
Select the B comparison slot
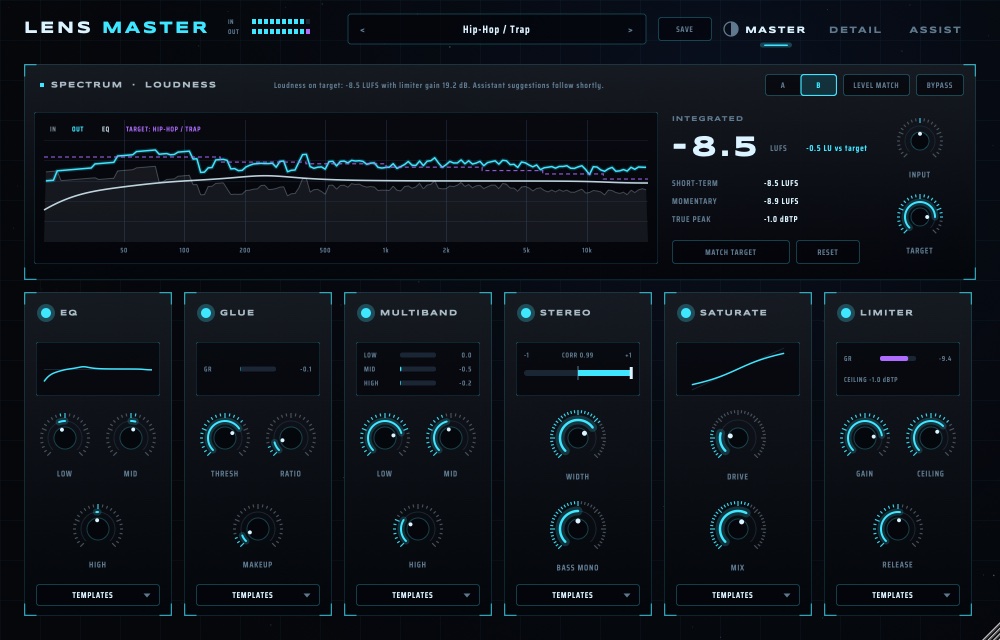819,85
